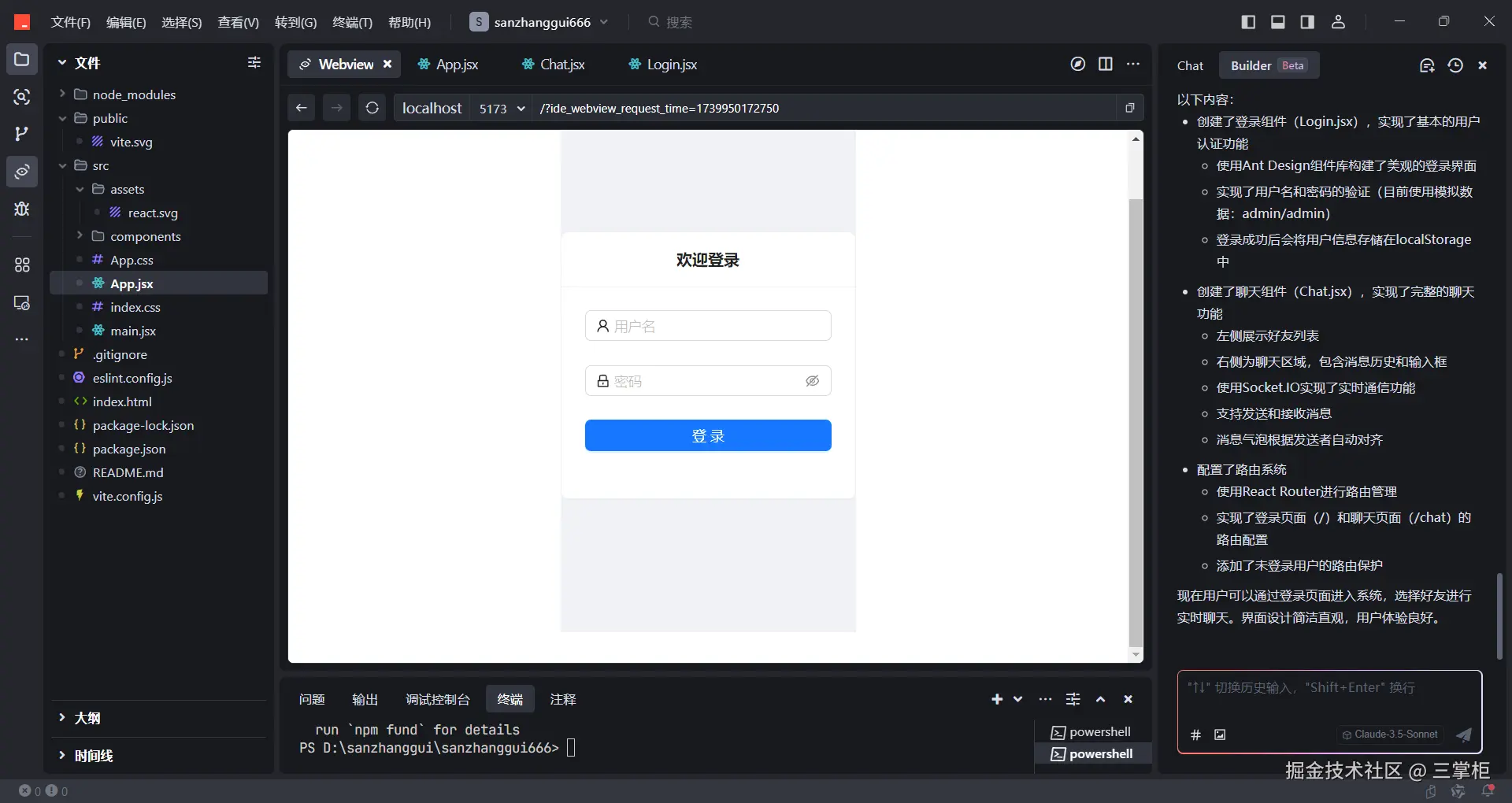Collapse the src folder

click(62, 165)
